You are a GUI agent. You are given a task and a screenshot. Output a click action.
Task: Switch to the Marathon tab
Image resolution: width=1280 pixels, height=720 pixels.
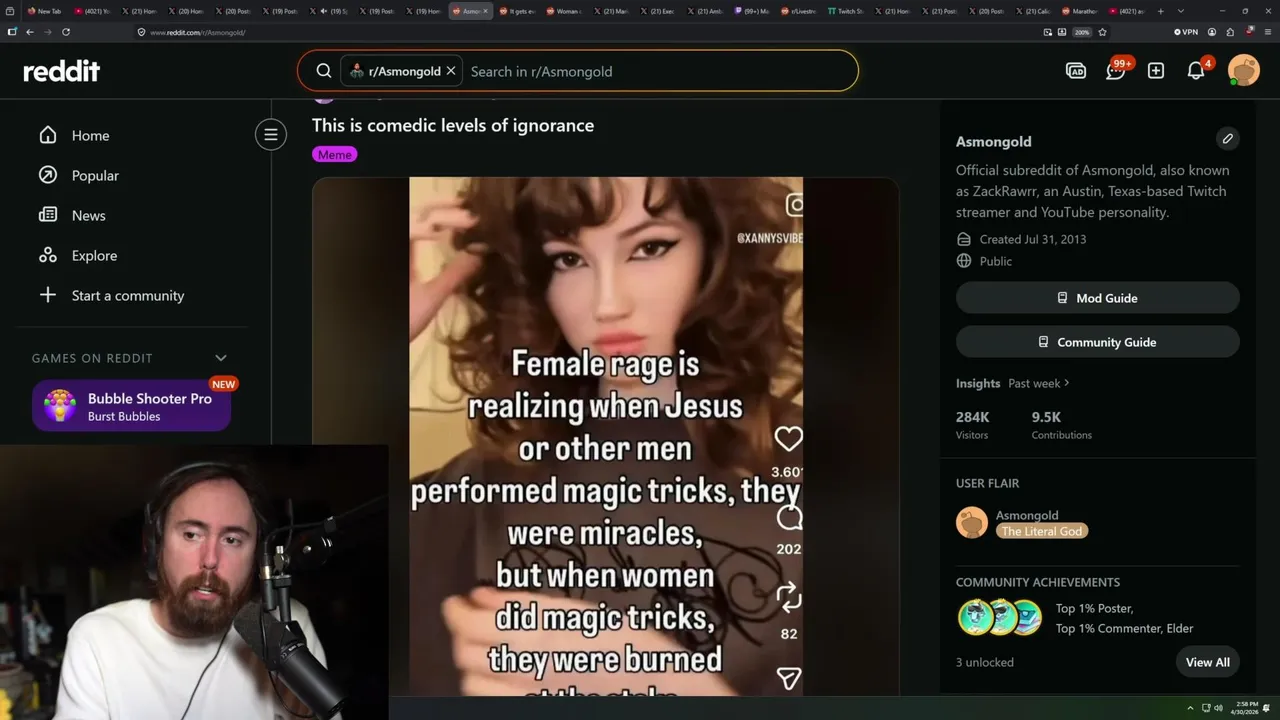(x=1080, y=11)
